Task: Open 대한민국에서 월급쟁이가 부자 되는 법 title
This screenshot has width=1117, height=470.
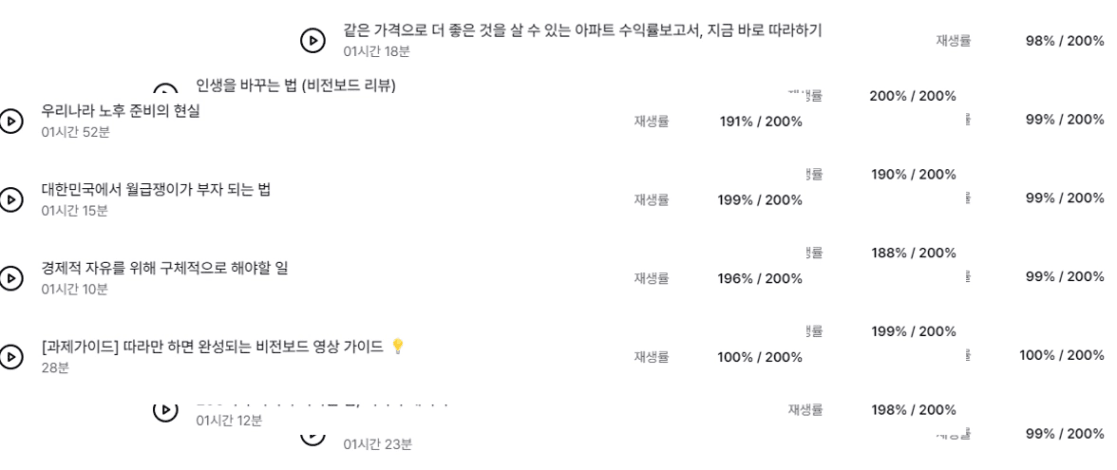Action: (x=156, y=189)
